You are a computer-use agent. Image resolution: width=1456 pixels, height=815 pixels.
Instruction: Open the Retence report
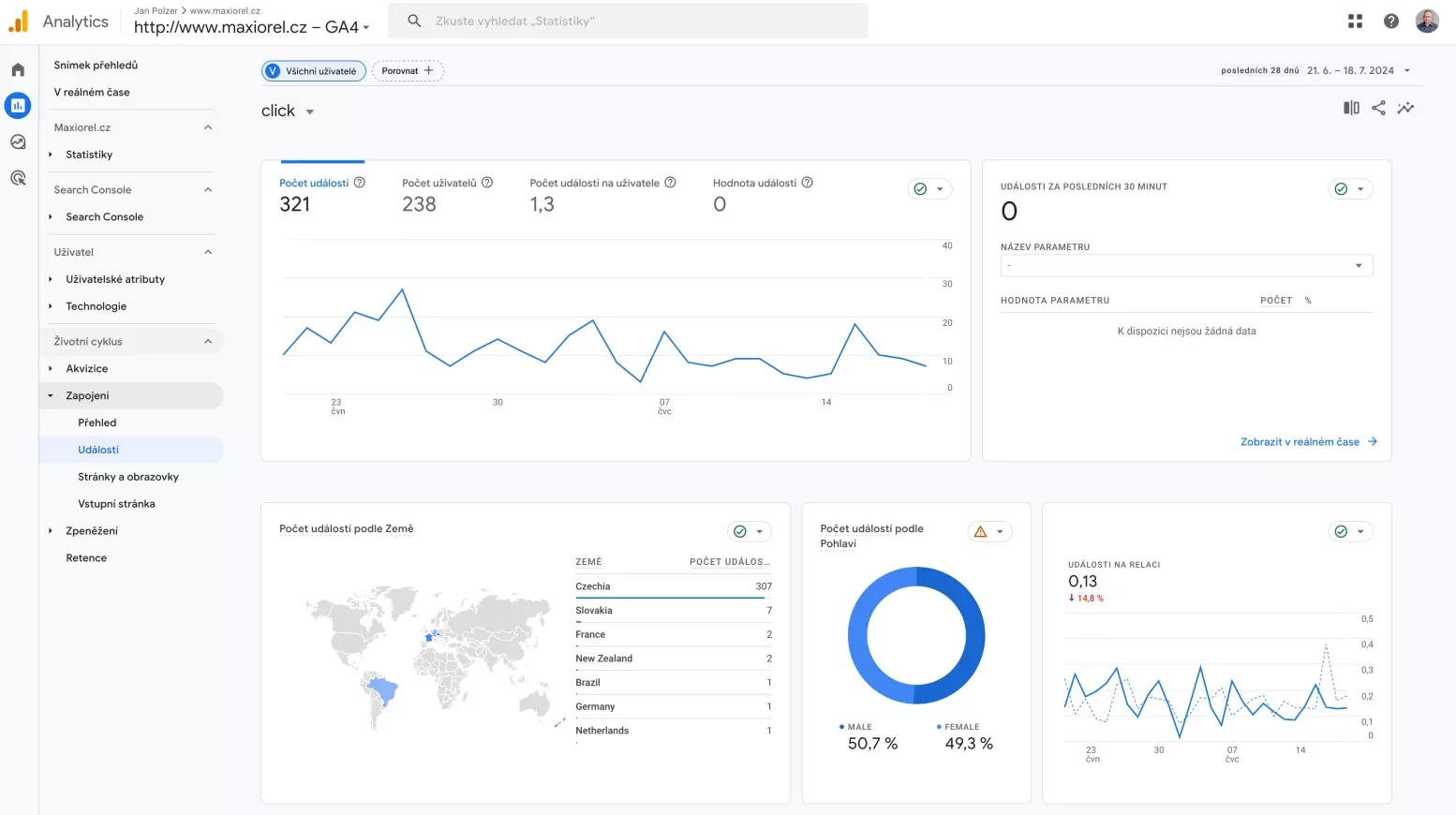tap(86, 558)
